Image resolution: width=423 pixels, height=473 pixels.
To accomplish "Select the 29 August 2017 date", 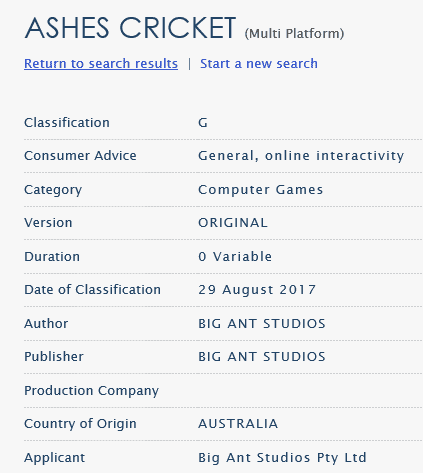I will [257, 290].
